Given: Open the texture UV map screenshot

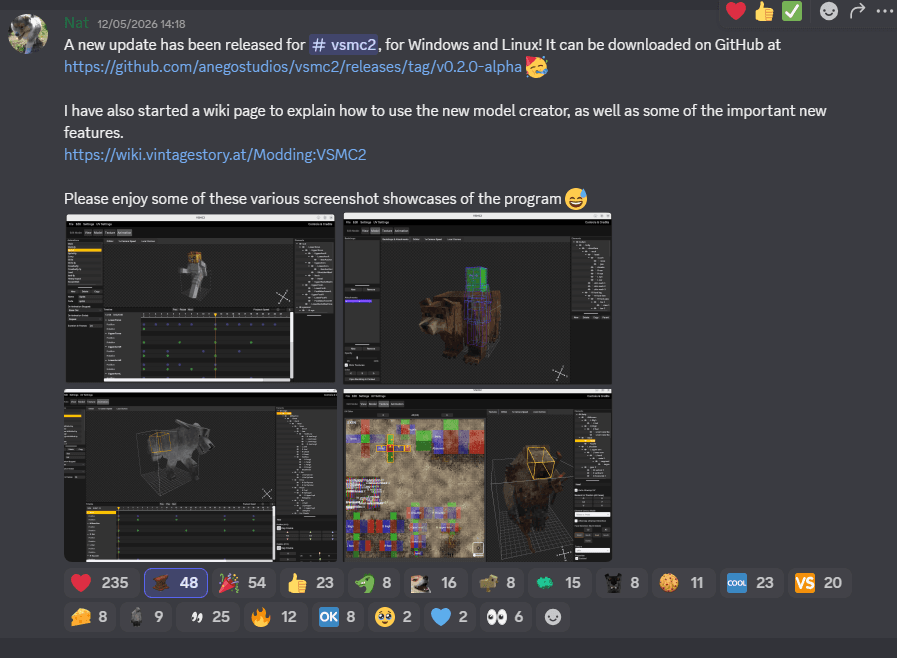Looking at the screenshot, I should tap(478, 475).
